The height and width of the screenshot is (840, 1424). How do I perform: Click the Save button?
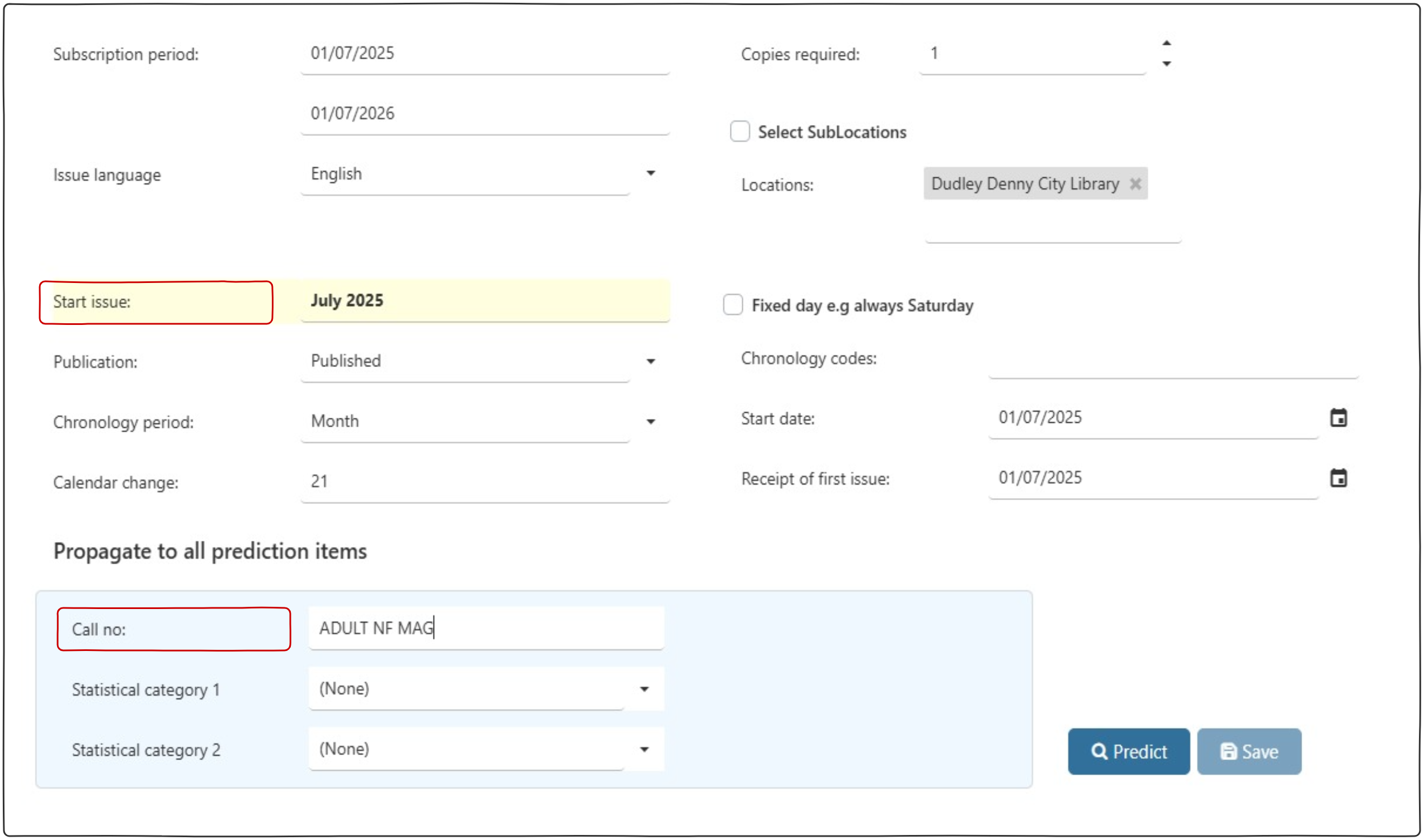[1248, 752]
